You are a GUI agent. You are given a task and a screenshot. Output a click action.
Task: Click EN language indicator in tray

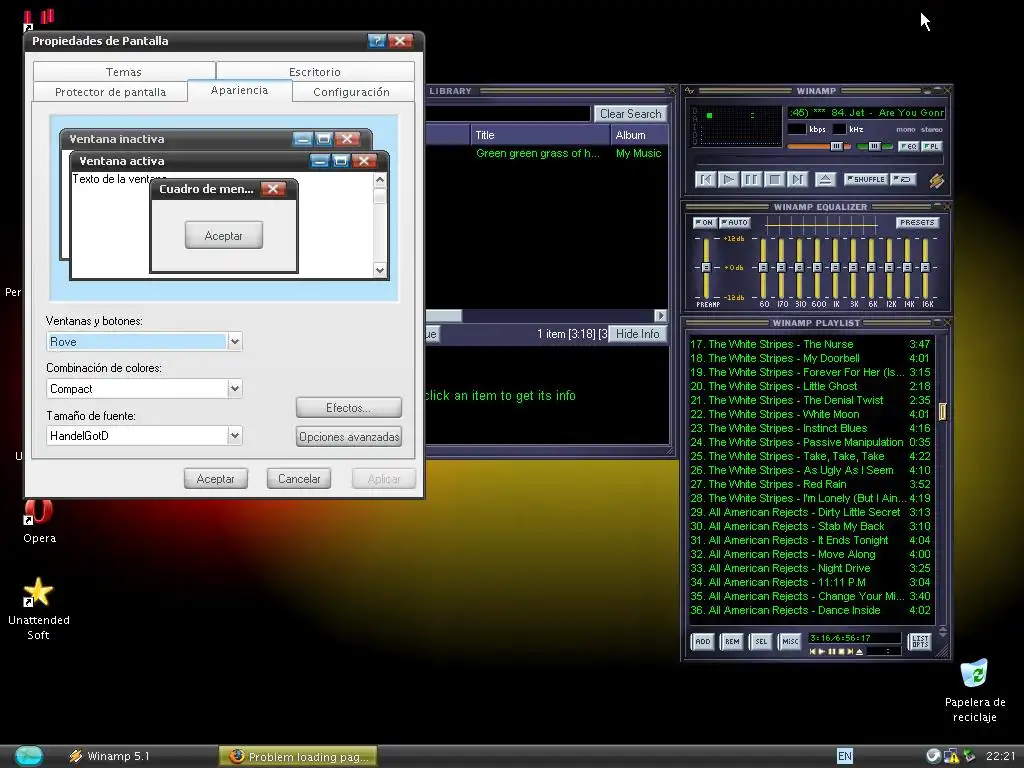844,756
